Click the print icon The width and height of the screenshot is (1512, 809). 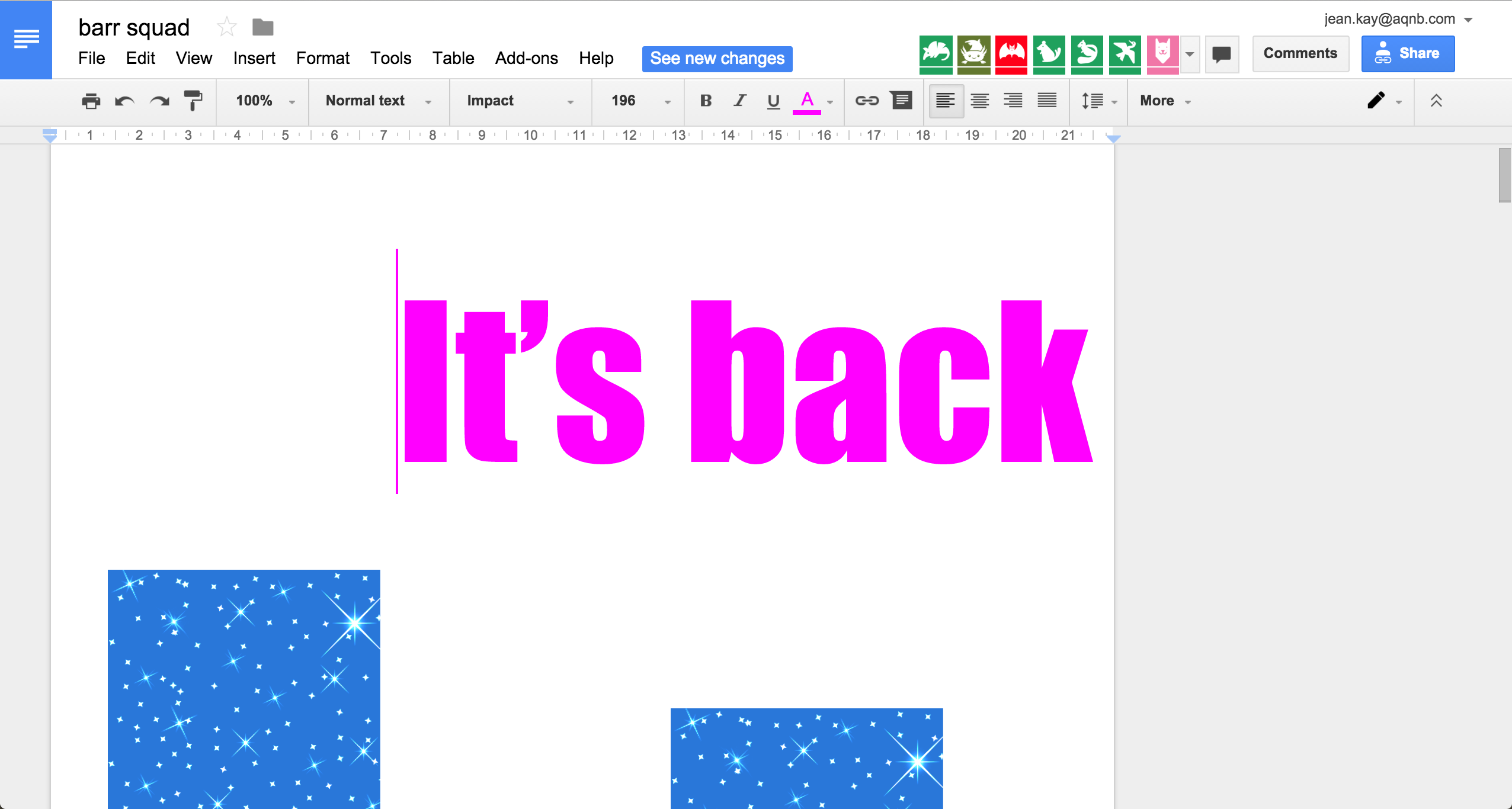[91, 101]
